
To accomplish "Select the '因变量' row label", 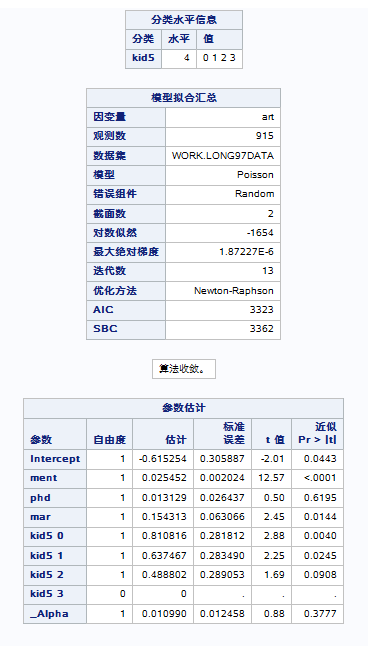I will tap(109, 117).
